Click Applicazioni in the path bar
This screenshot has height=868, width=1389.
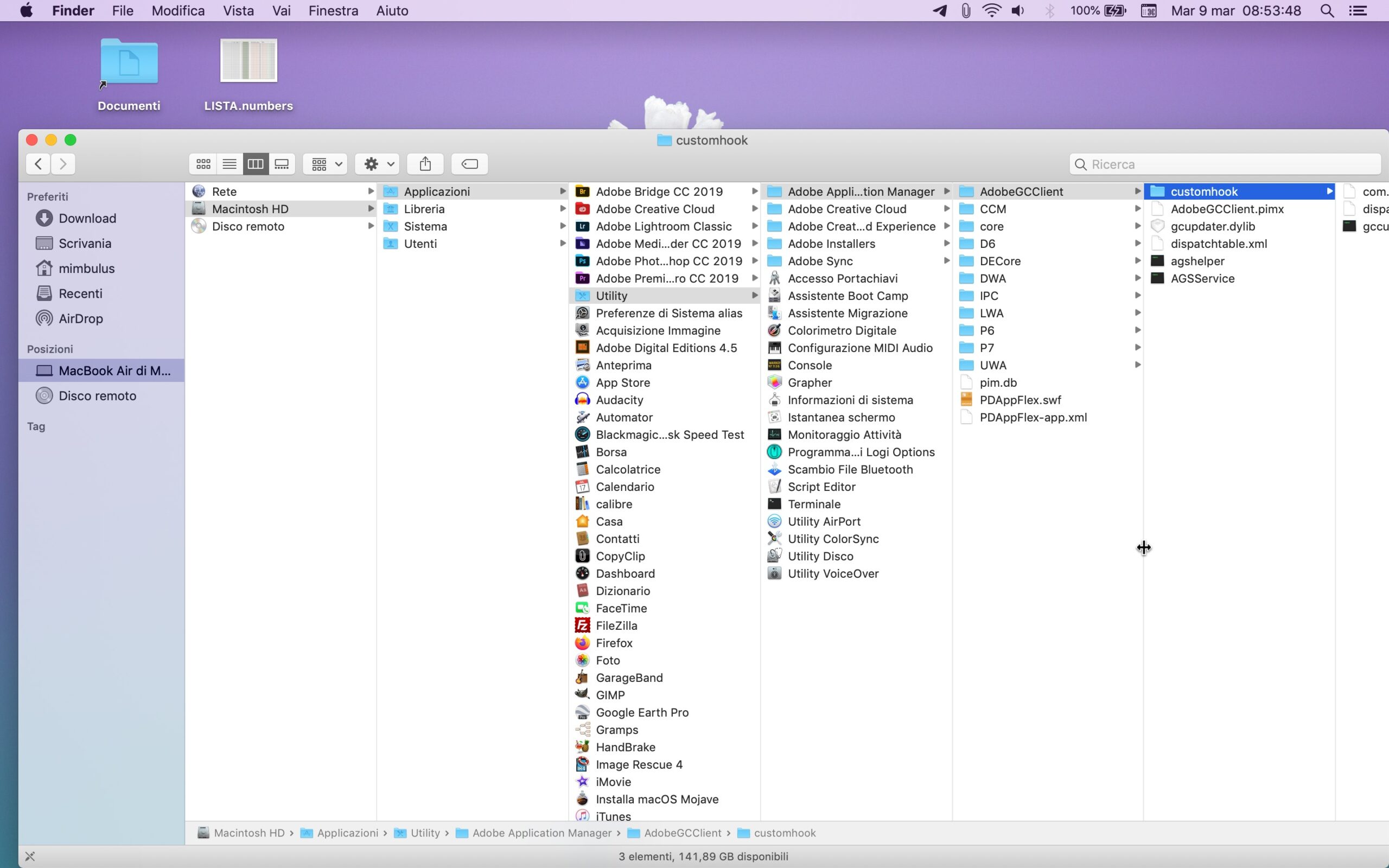tap(347, 833)
